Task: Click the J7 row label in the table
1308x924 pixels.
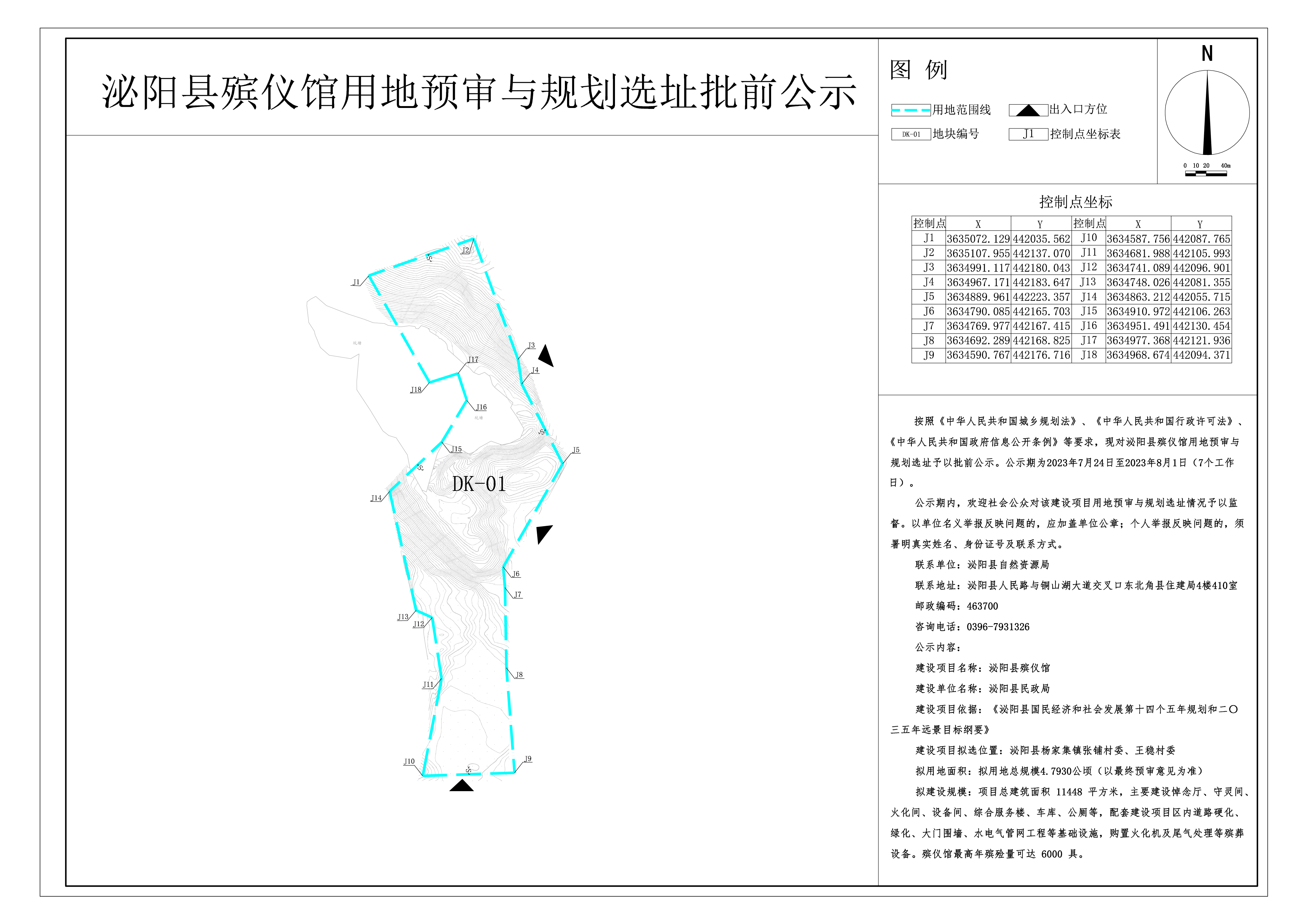Action: click(x=929, y=326)
